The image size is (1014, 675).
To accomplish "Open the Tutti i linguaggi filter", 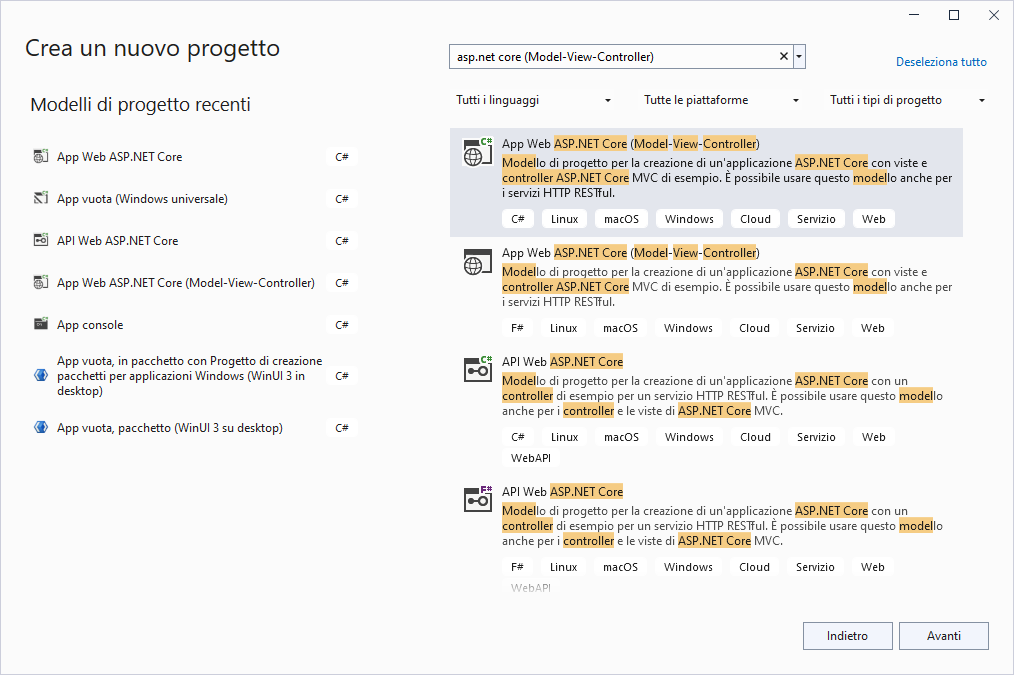I will [x=533, y=100].
